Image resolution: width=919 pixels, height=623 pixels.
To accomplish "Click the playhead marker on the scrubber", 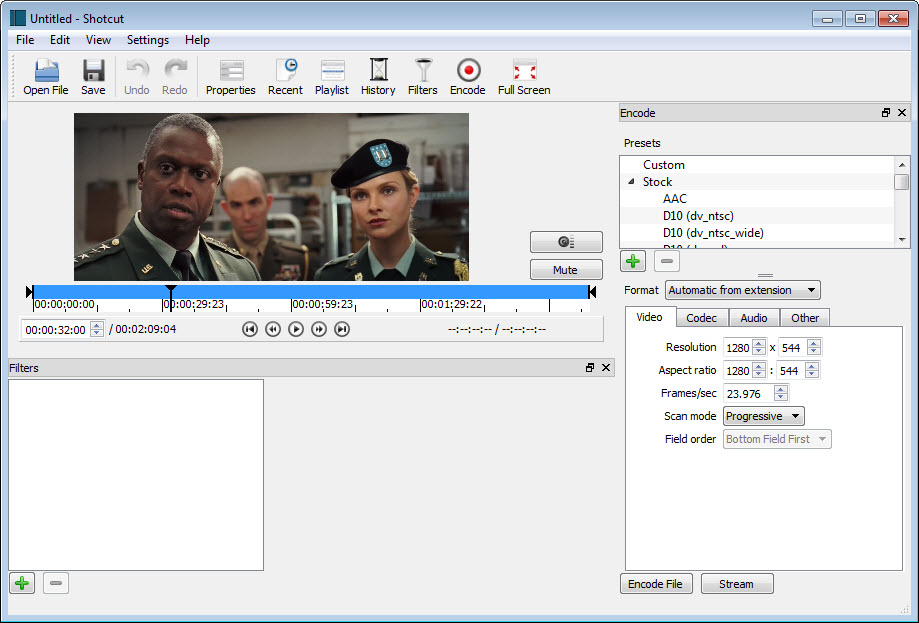I will pos(171,291).
